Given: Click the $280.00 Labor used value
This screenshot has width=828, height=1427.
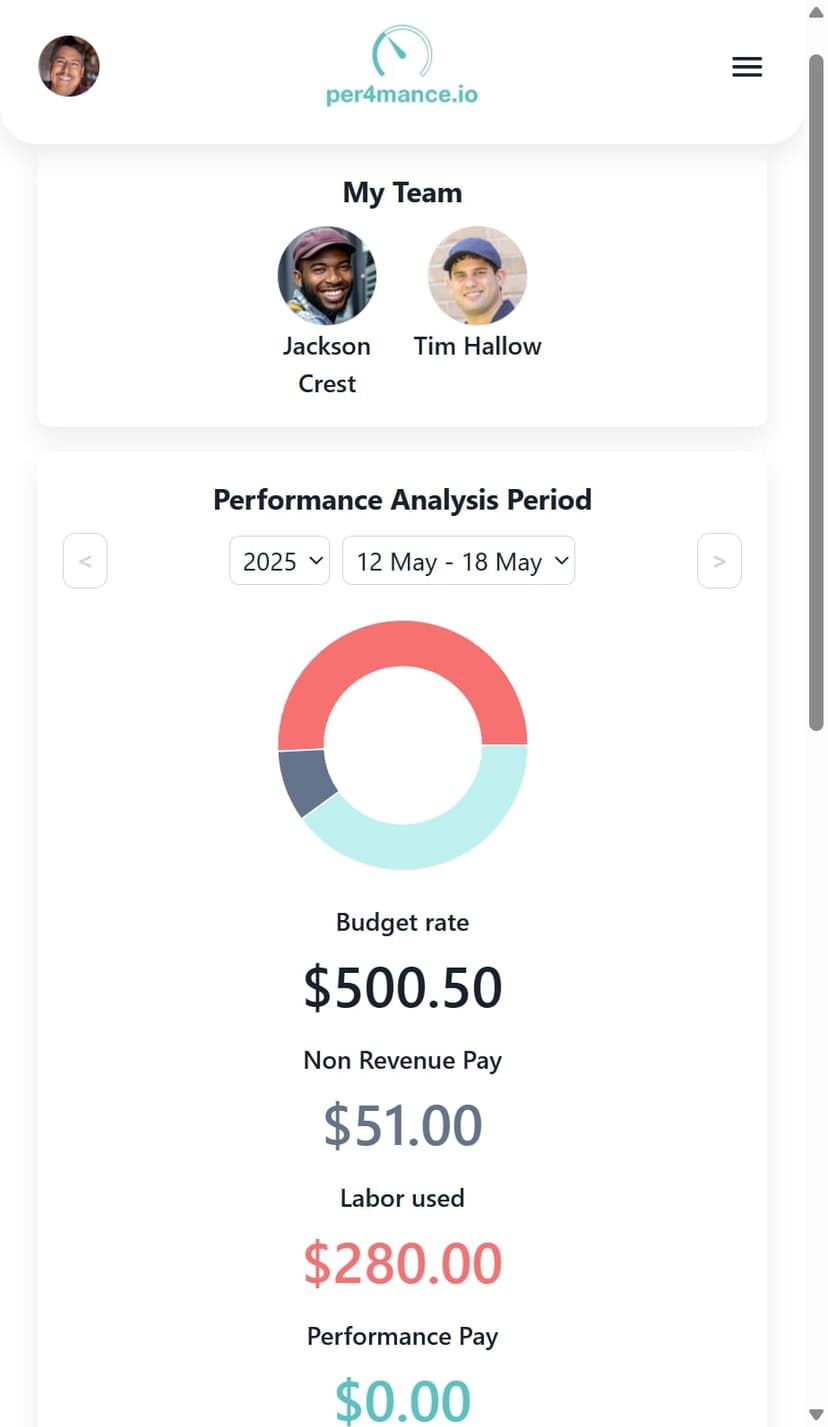Looking at the screenshot, I should click(402, 1264).
